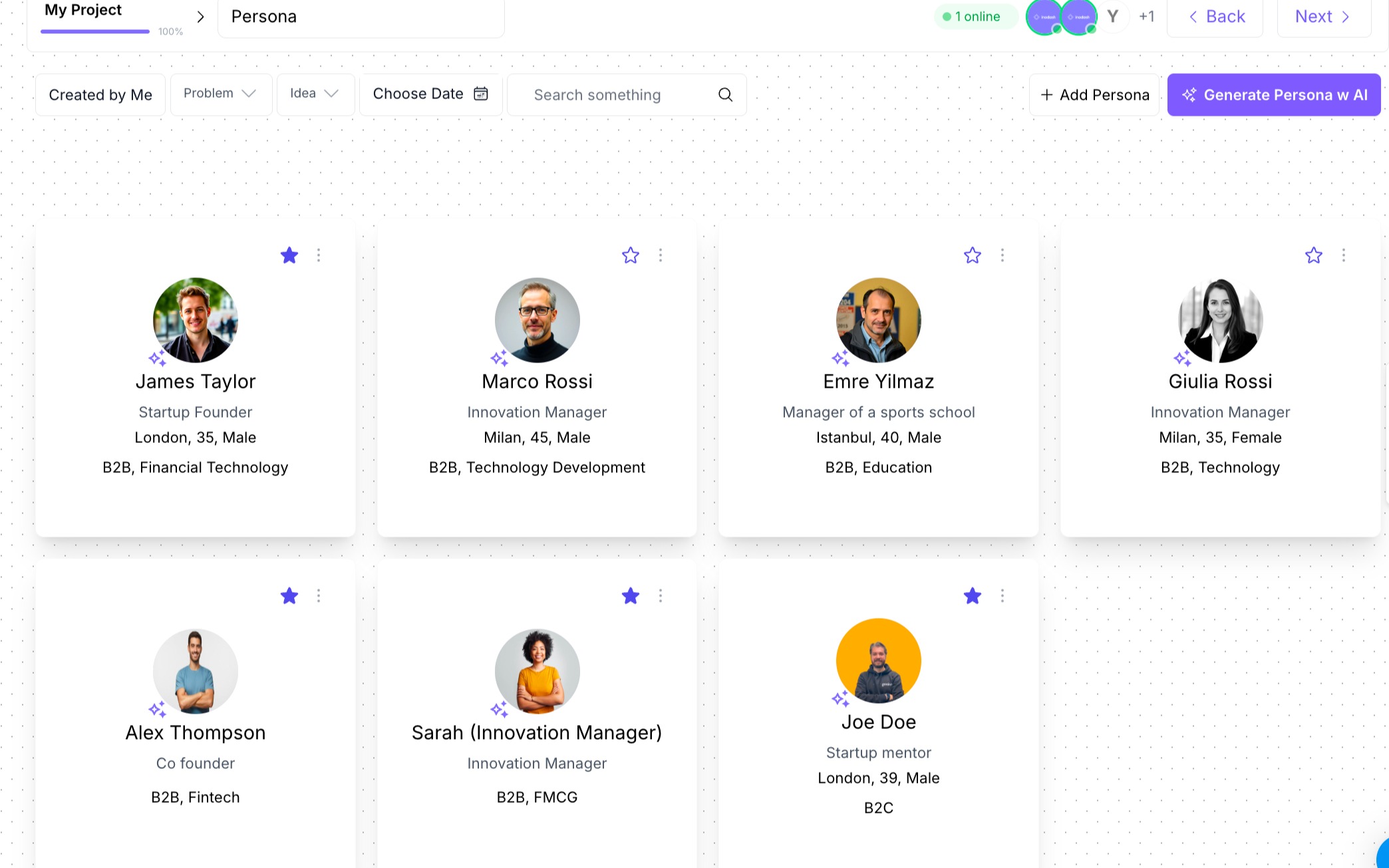Click the plus icon on Add Persona

[1047, 94]
